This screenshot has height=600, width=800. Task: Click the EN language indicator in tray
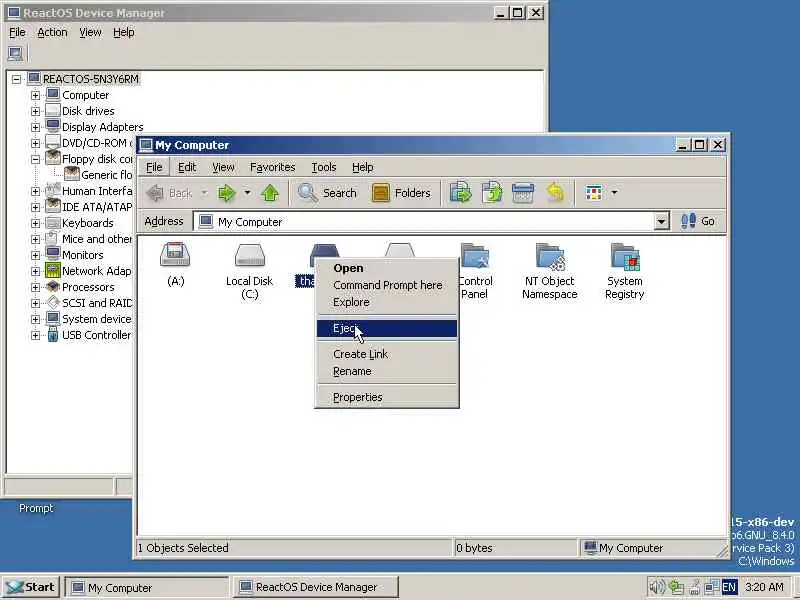729,587
